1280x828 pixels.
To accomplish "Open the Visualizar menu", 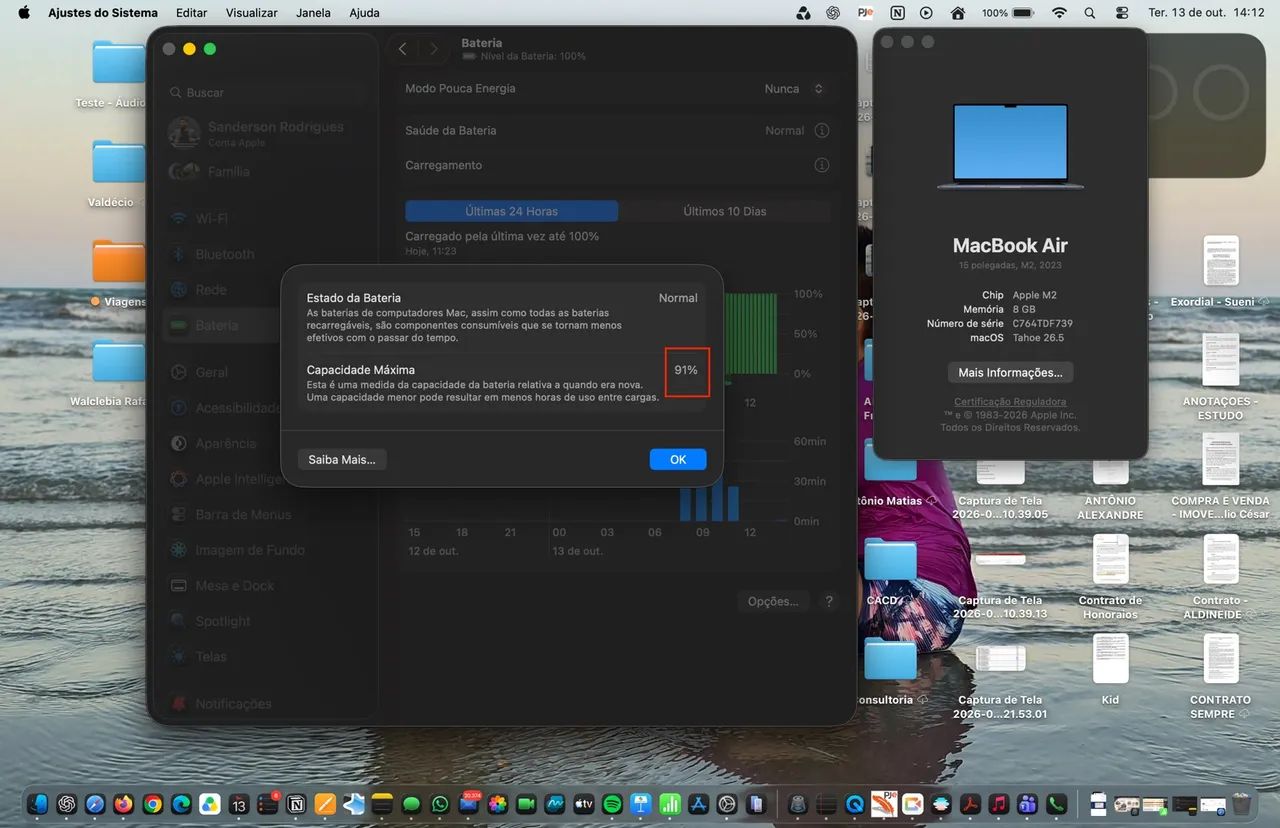I will 252,13.
